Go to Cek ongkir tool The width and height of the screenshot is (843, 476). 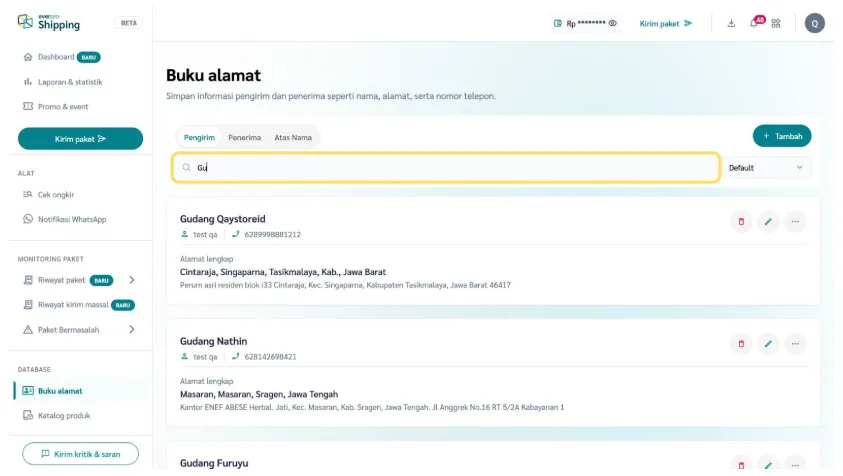tap(56, 195)
